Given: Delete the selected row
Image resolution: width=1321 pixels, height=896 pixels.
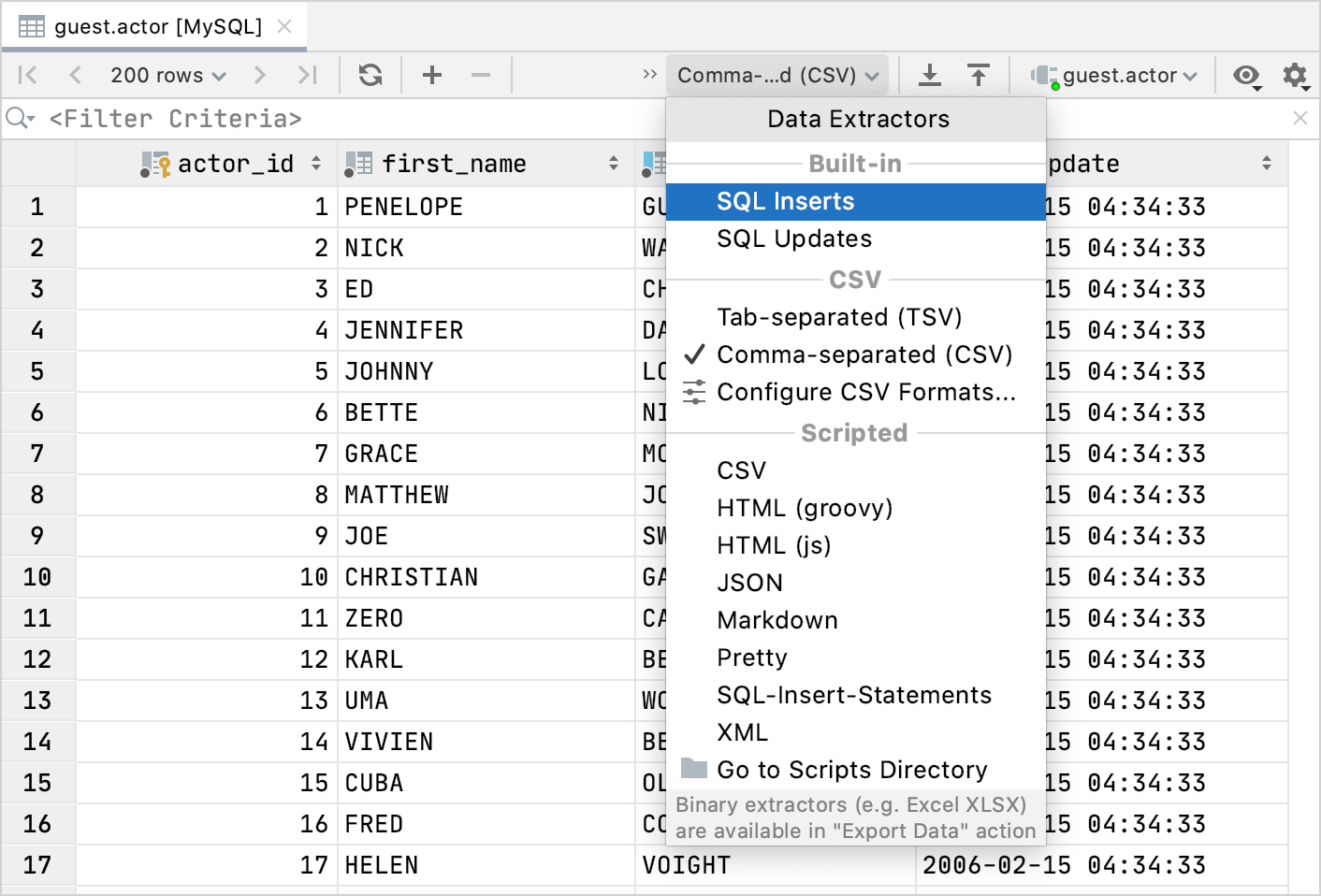Looking at the screenshot, I should [x=481, y=75].
